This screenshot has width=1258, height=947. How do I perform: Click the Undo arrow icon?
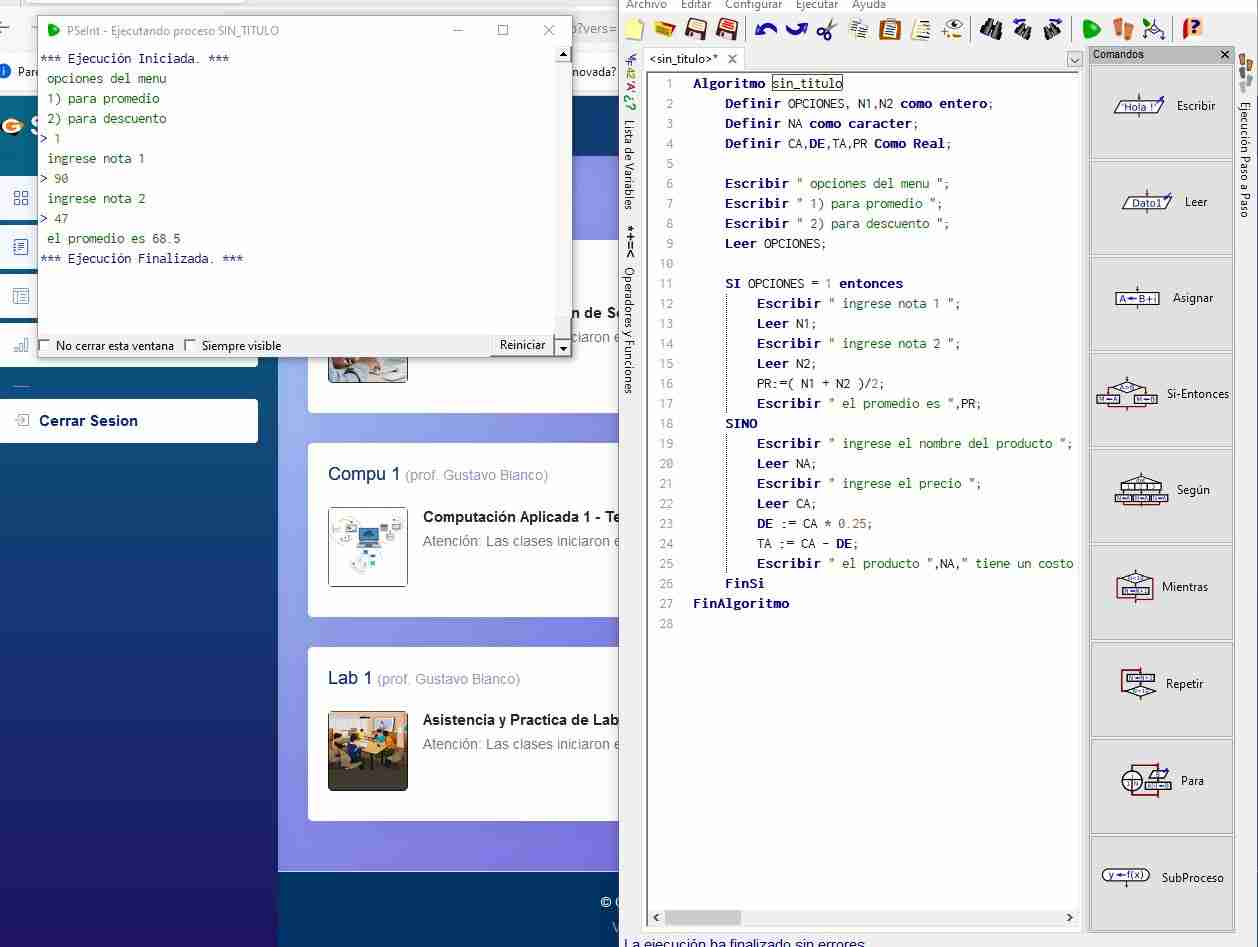pyautogui.click(x=766, y=29)
